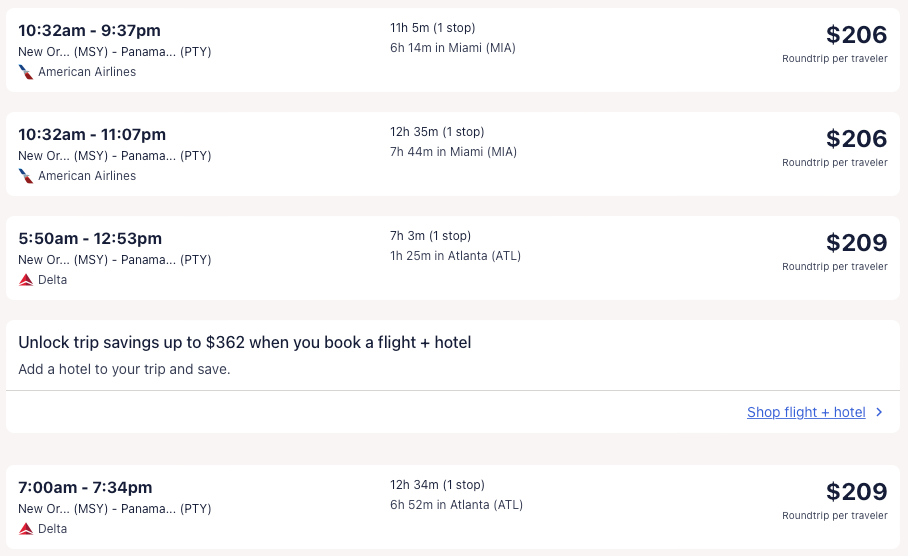Click the $206 price on 12h 35m flight
Viewport: 908px width, 556px height.
point(856,139)
